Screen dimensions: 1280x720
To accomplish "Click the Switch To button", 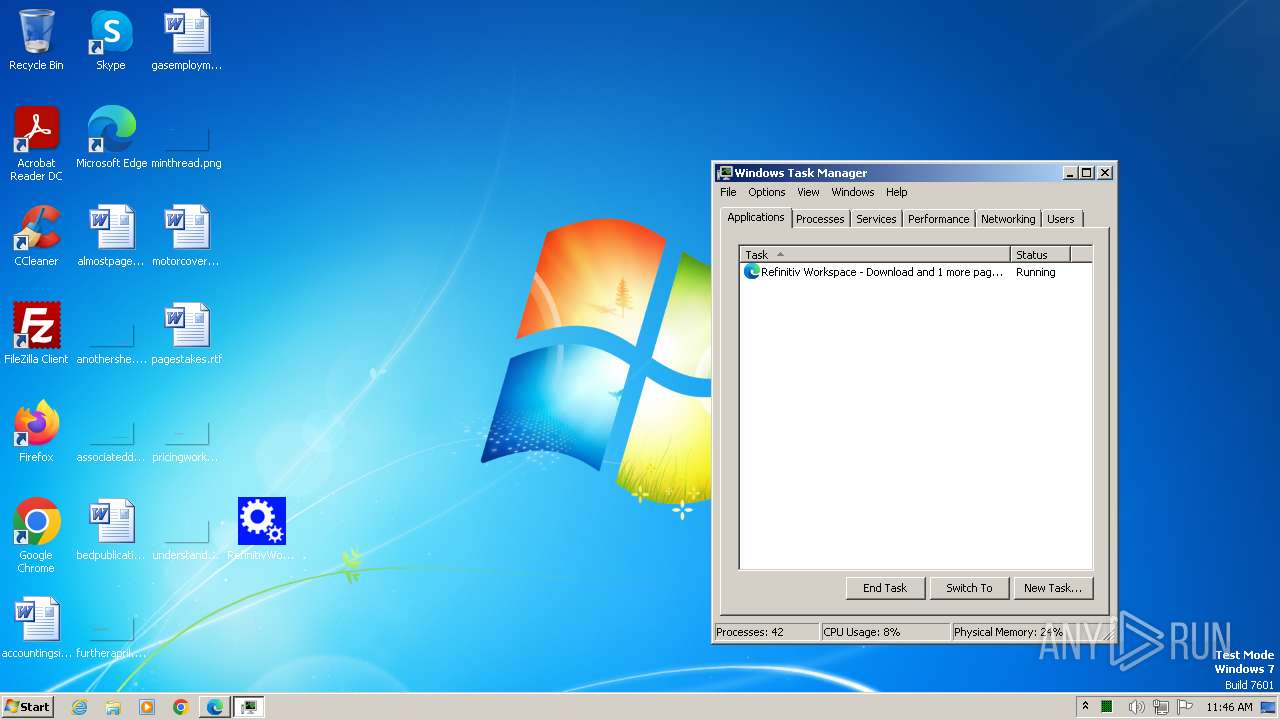I will point(969,588).
